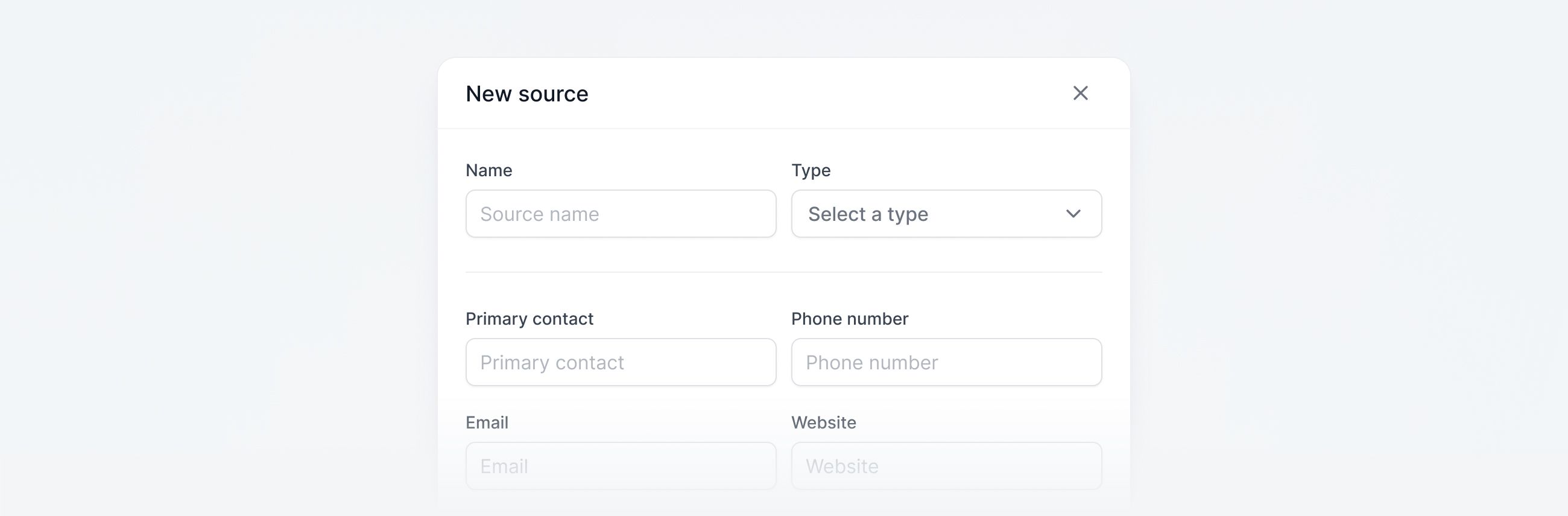Click the Name field label
Screen dimensions: 1568x516
pyautogui.click(x=488, y=171)
